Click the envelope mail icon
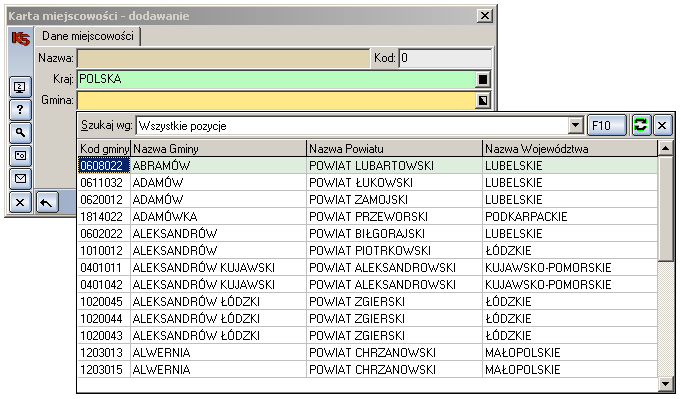The height and width of the screenshot is (399, 681). click(x=20, y=179)
